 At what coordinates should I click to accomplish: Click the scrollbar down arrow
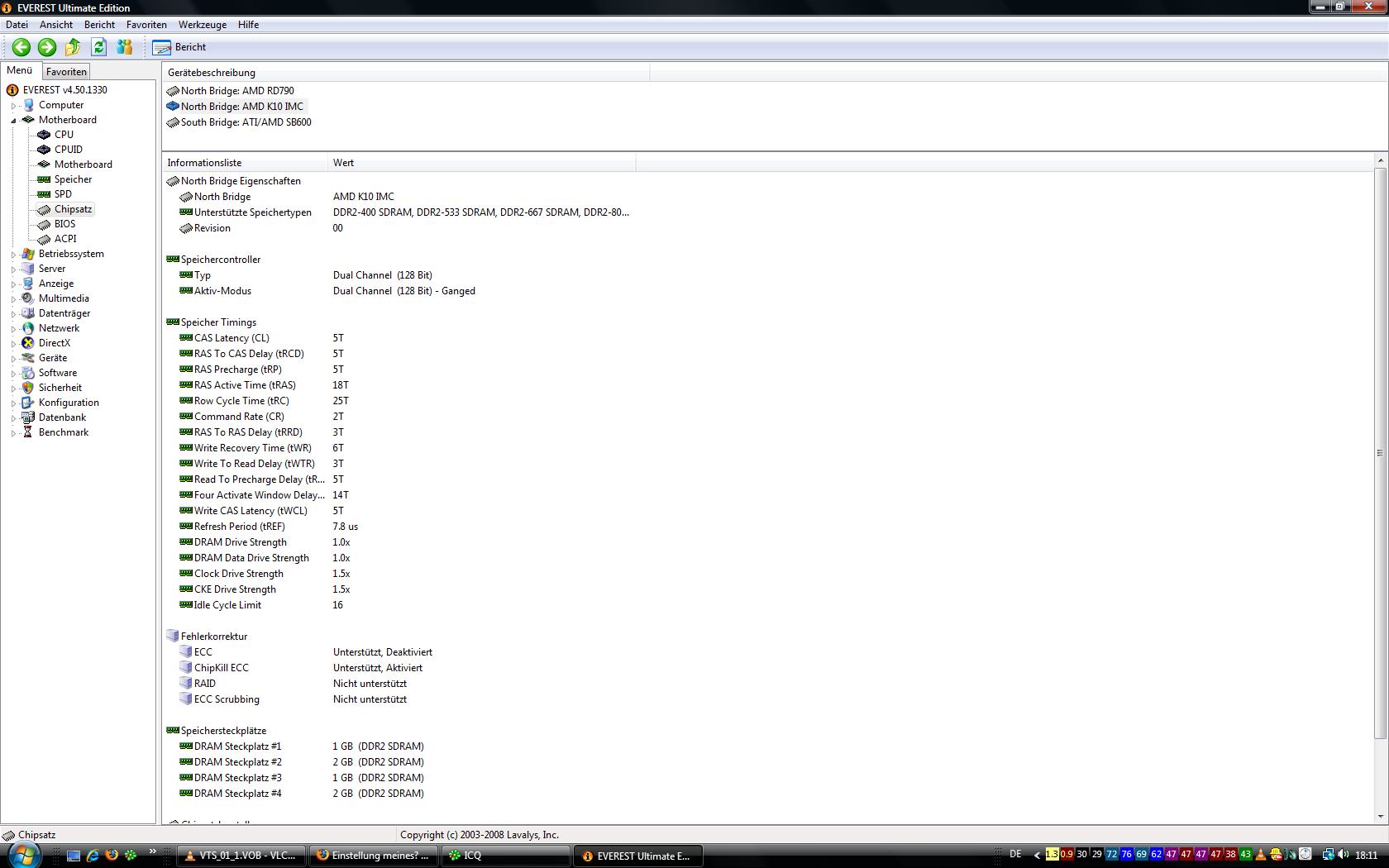(1380, 817)
